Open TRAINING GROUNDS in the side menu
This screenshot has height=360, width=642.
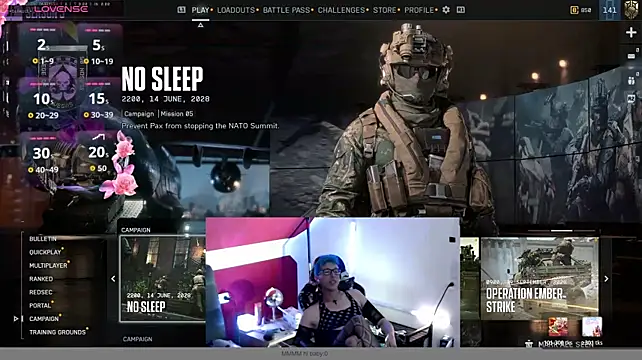57,332
